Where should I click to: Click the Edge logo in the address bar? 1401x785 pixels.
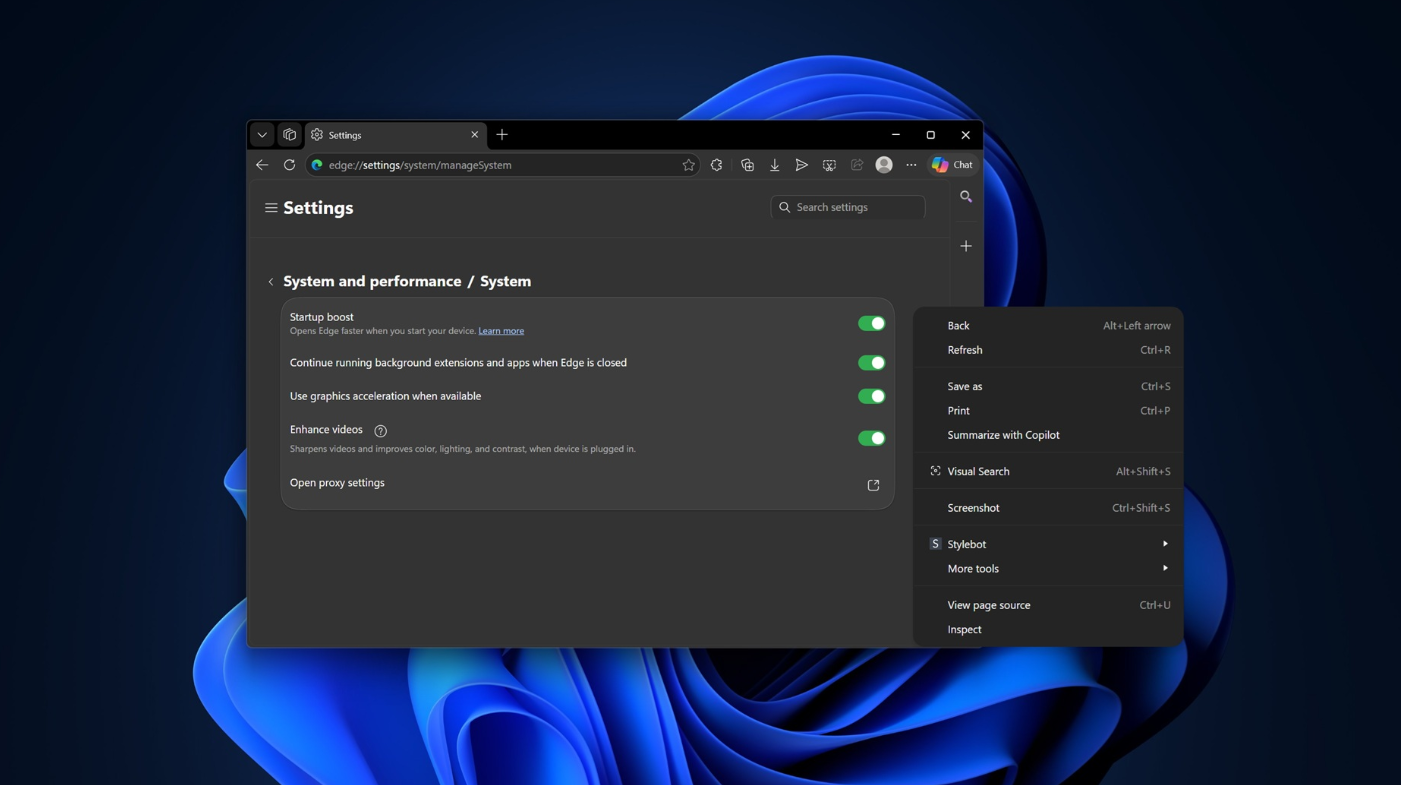[x=317, y=165]
